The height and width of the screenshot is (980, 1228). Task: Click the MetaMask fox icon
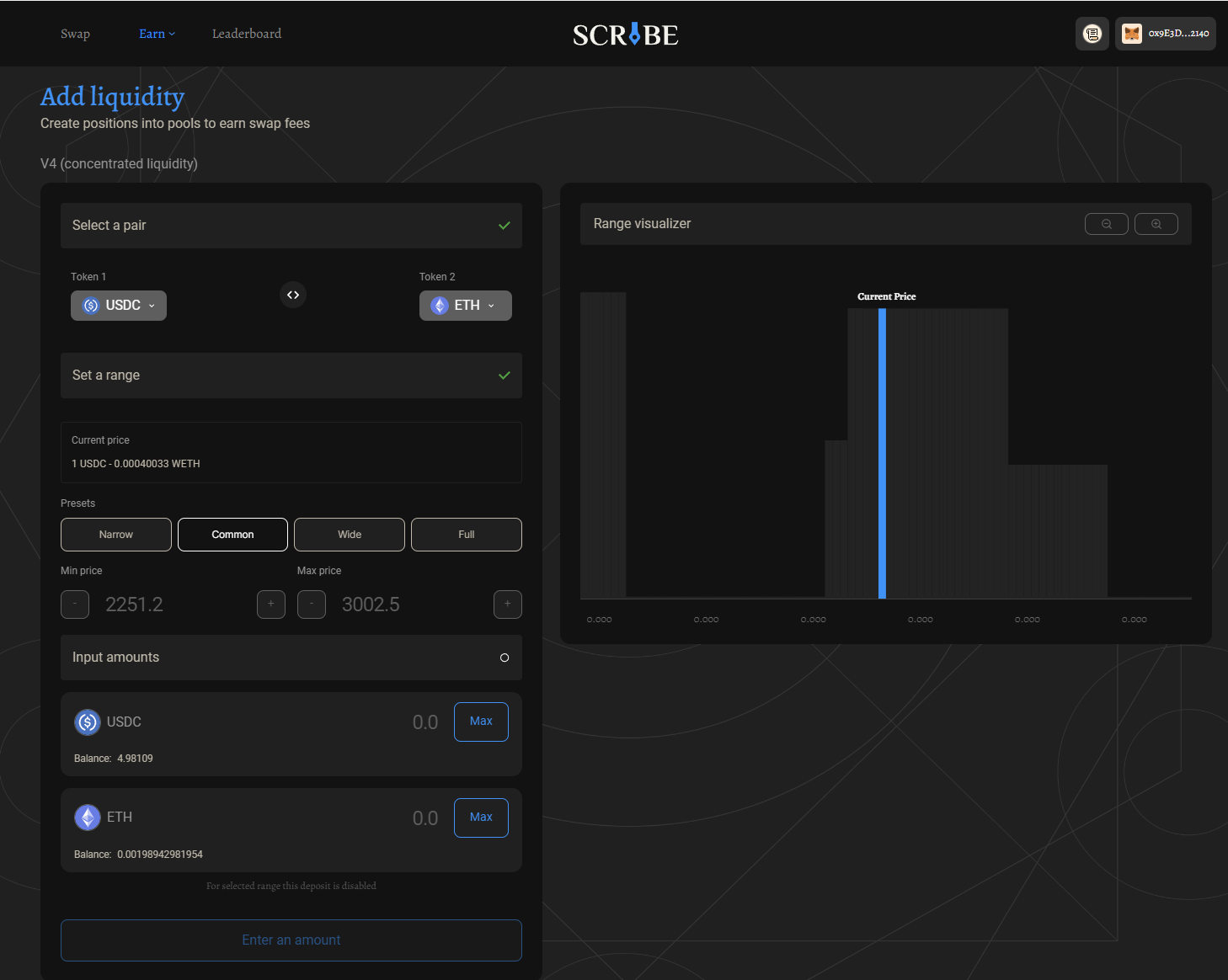pyautogui.click(x=1132, y=34)
